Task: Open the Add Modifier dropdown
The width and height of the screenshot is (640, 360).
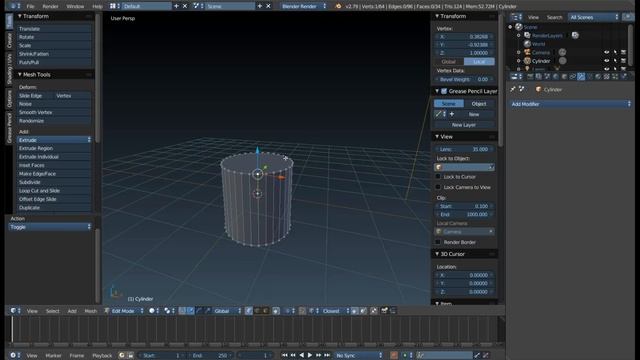Action: click(571, 104)
